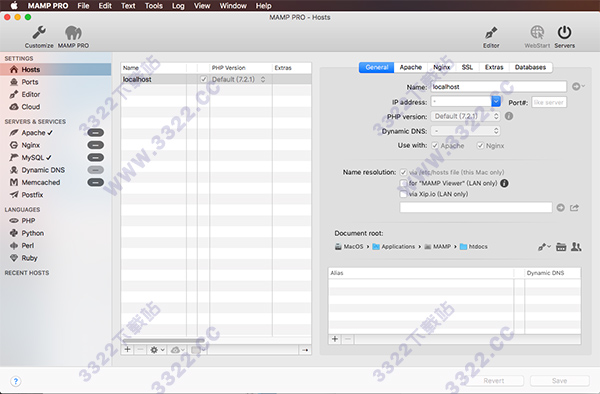Click the WebStart globe icon
600x394 pixels.
(537, 33)
